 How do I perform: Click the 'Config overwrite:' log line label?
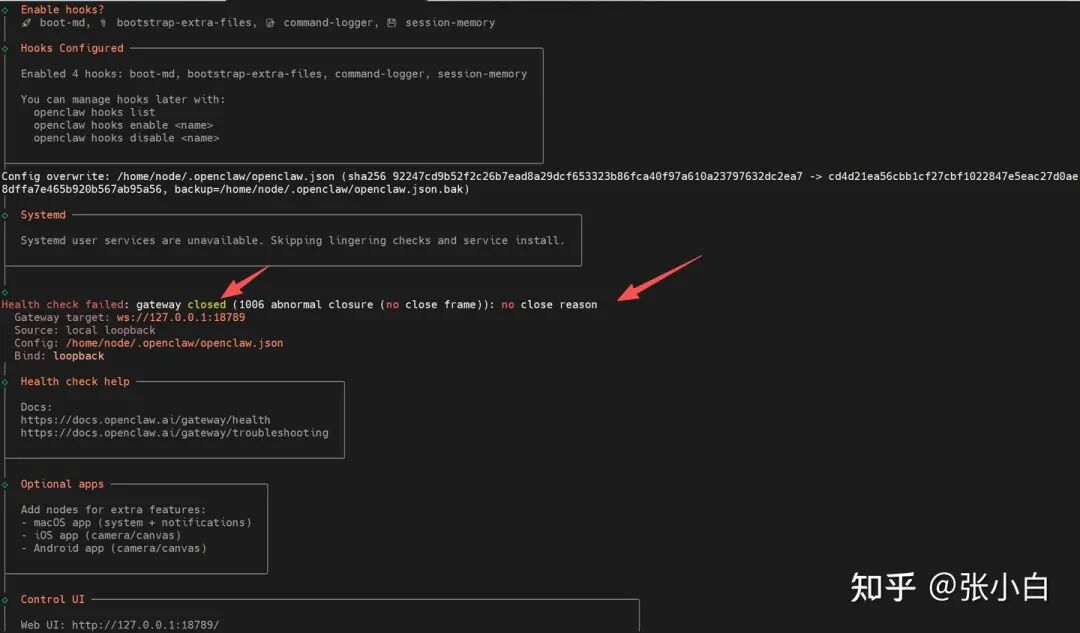click(x=56, y=176)
